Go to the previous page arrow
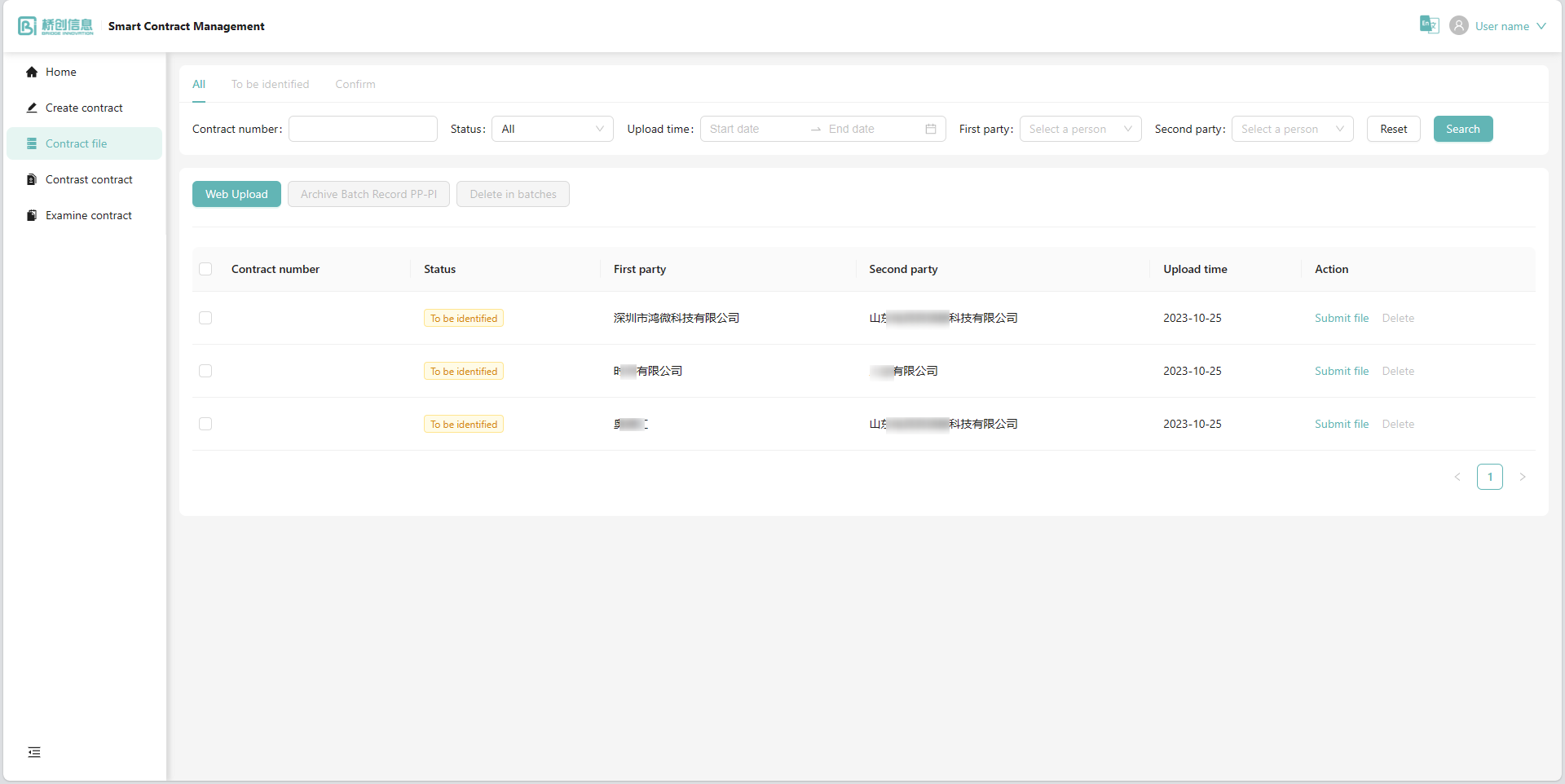 point(1457,477)
